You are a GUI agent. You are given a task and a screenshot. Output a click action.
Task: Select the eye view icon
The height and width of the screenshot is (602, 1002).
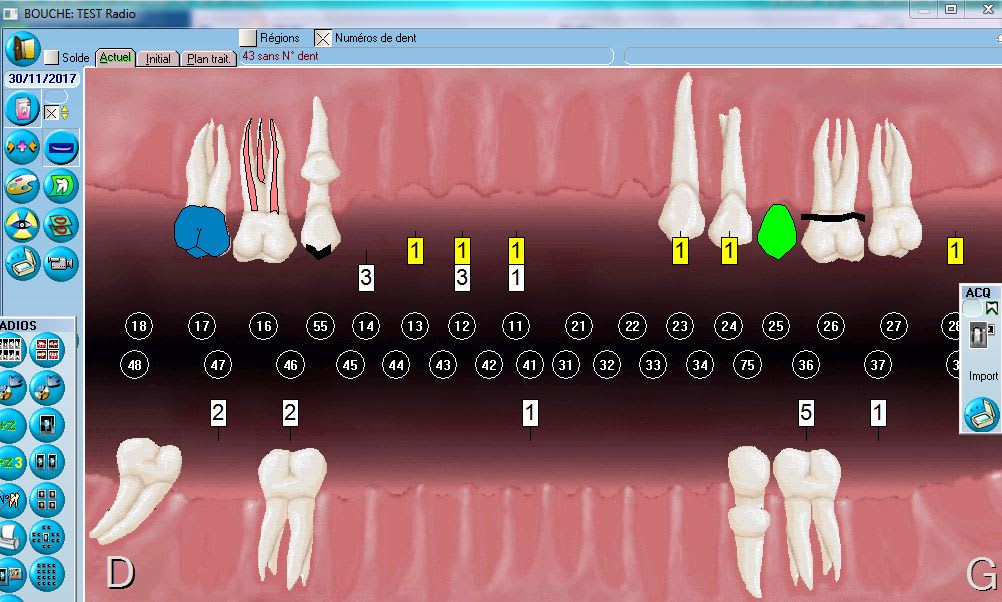coord(22,225)
